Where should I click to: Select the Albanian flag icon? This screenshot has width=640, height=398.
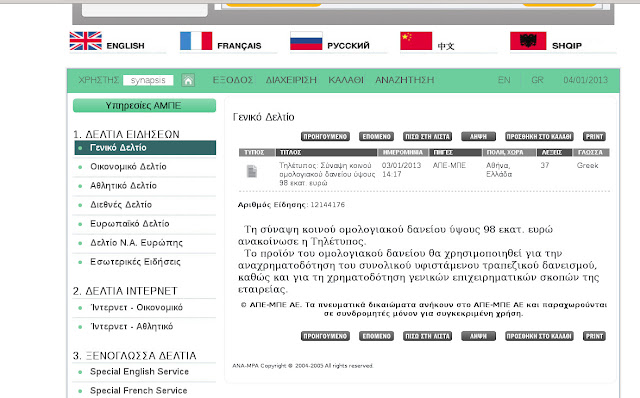click(528, 41)
